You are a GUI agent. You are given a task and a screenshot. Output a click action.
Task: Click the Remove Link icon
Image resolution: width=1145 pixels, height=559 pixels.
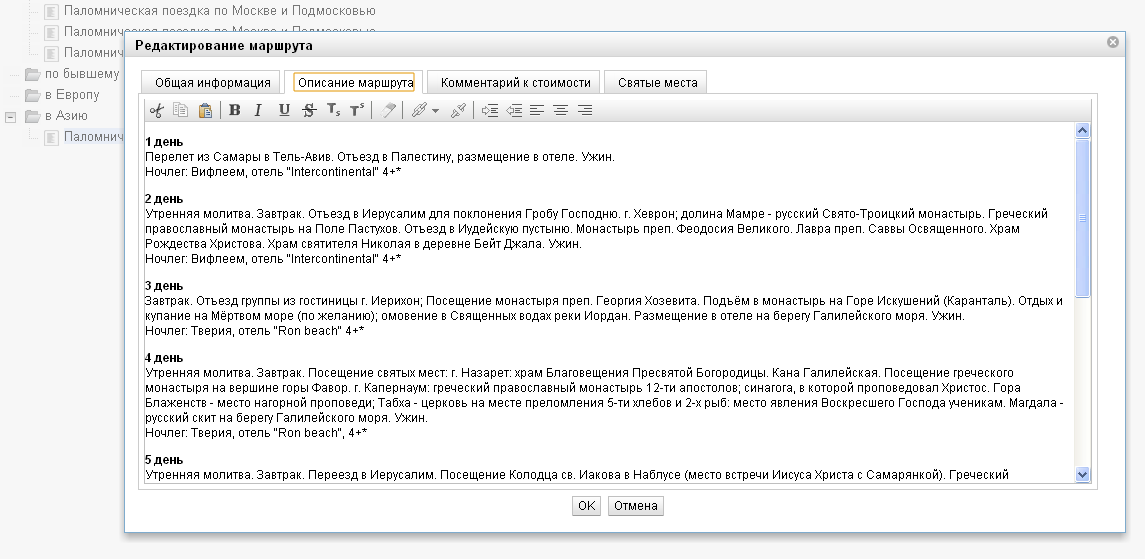[x=458, y=110]
